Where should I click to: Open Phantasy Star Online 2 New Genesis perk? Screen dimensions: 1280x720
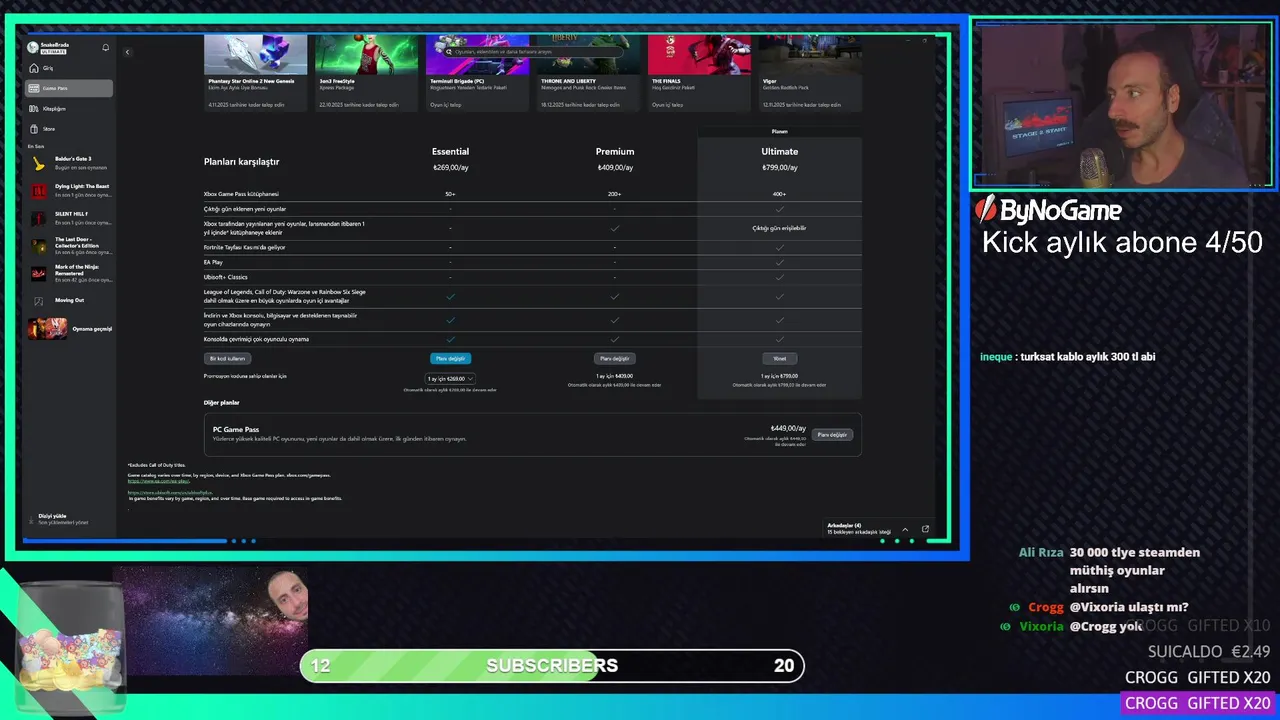[255, 73]
